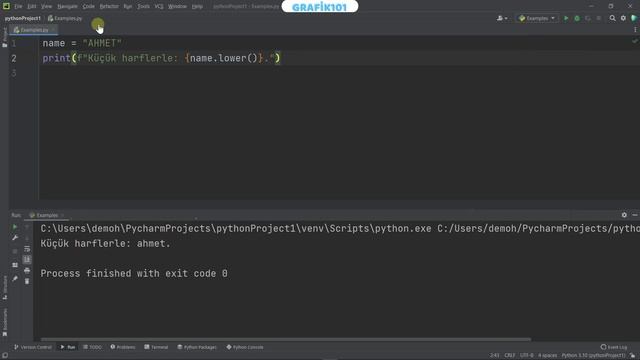Click the Run tool window button at bottom
The height and width of the screenshot is (360, 640).
(x=68, y=347)
